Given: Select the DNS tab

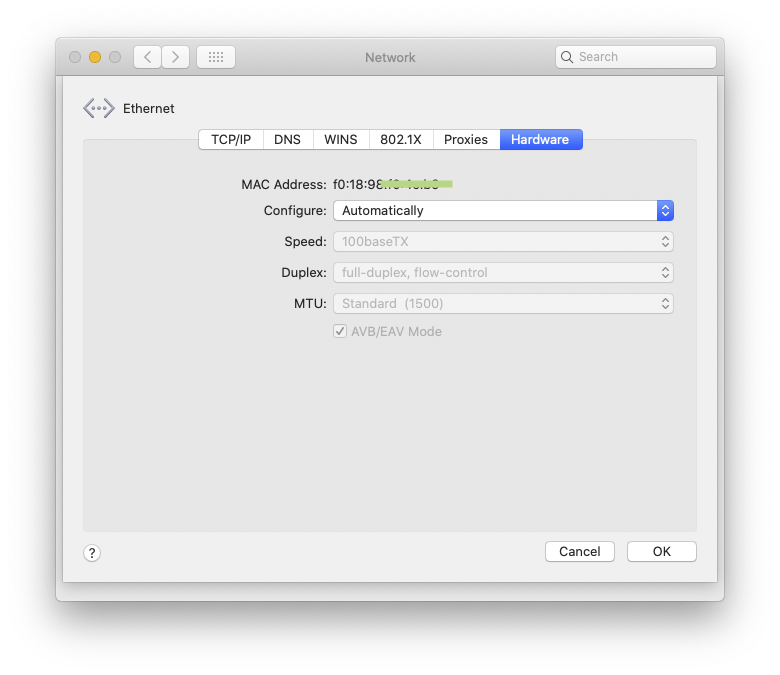Looking at the screenshot, I should pyautogui.click(x=287, y=140).
